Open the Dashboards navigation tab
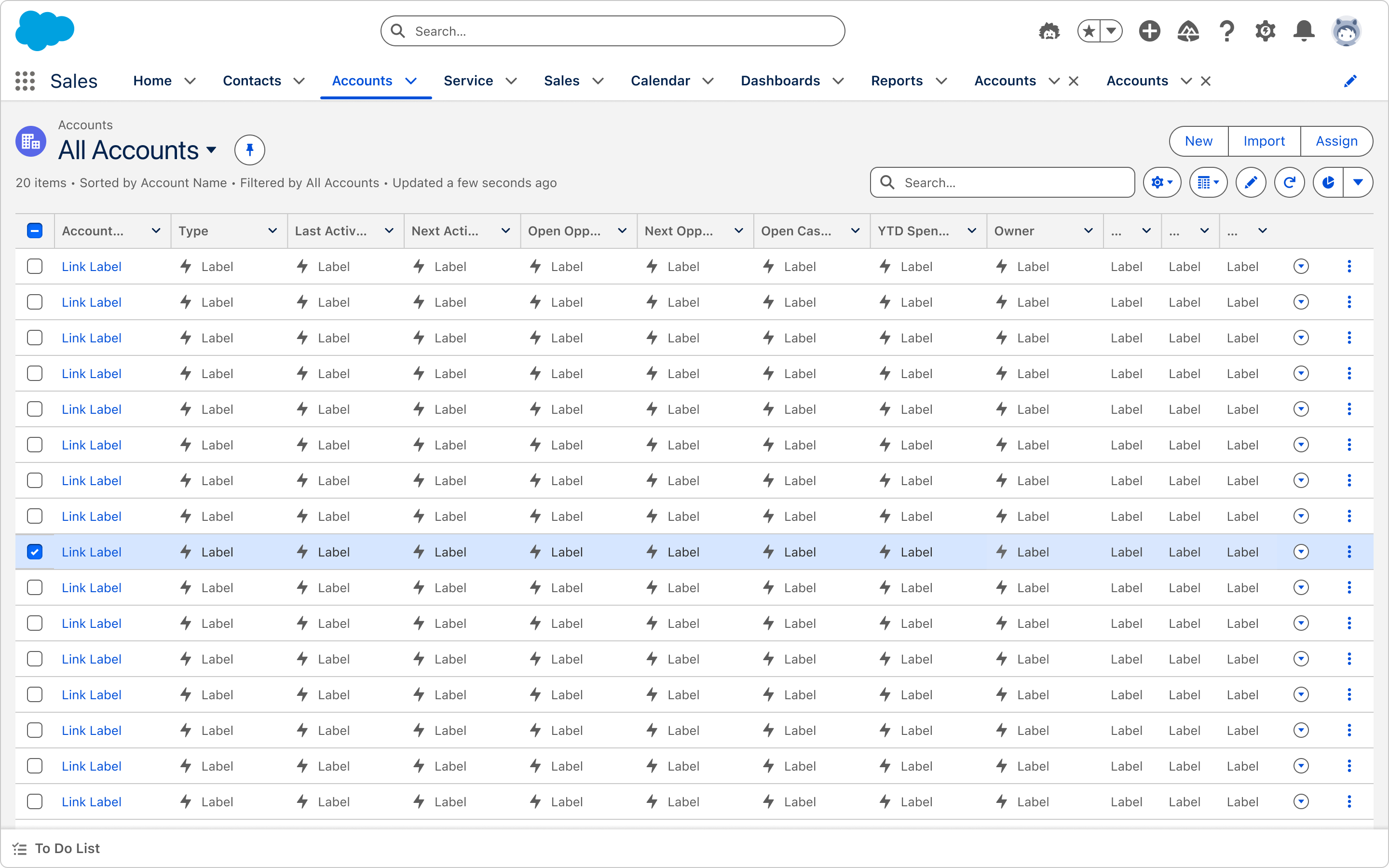 pos(780,81)
